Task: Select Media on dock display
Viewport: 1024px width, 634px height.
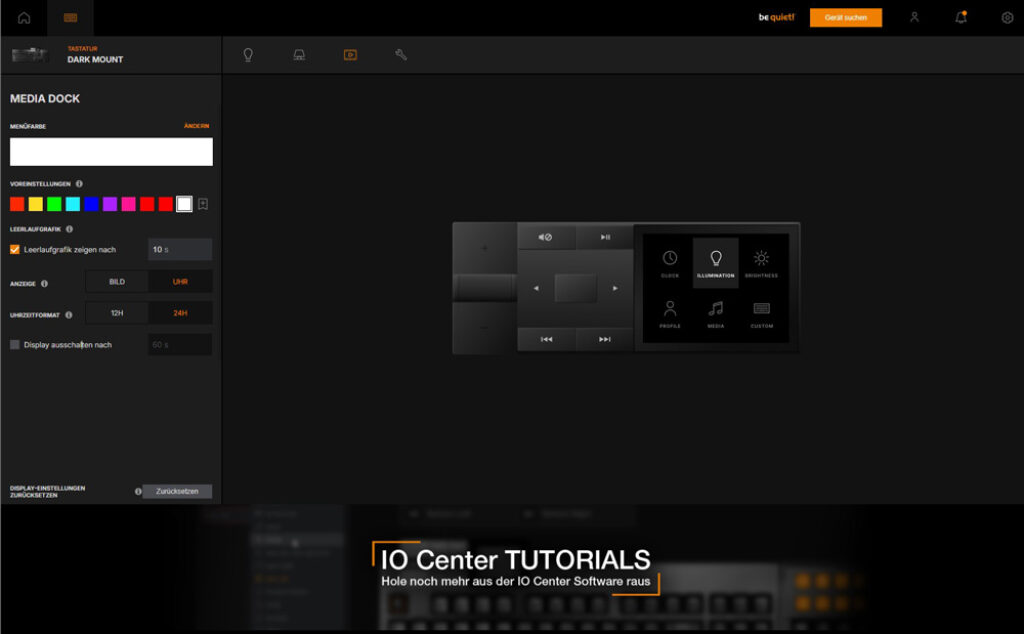Action: pos(716,314)
